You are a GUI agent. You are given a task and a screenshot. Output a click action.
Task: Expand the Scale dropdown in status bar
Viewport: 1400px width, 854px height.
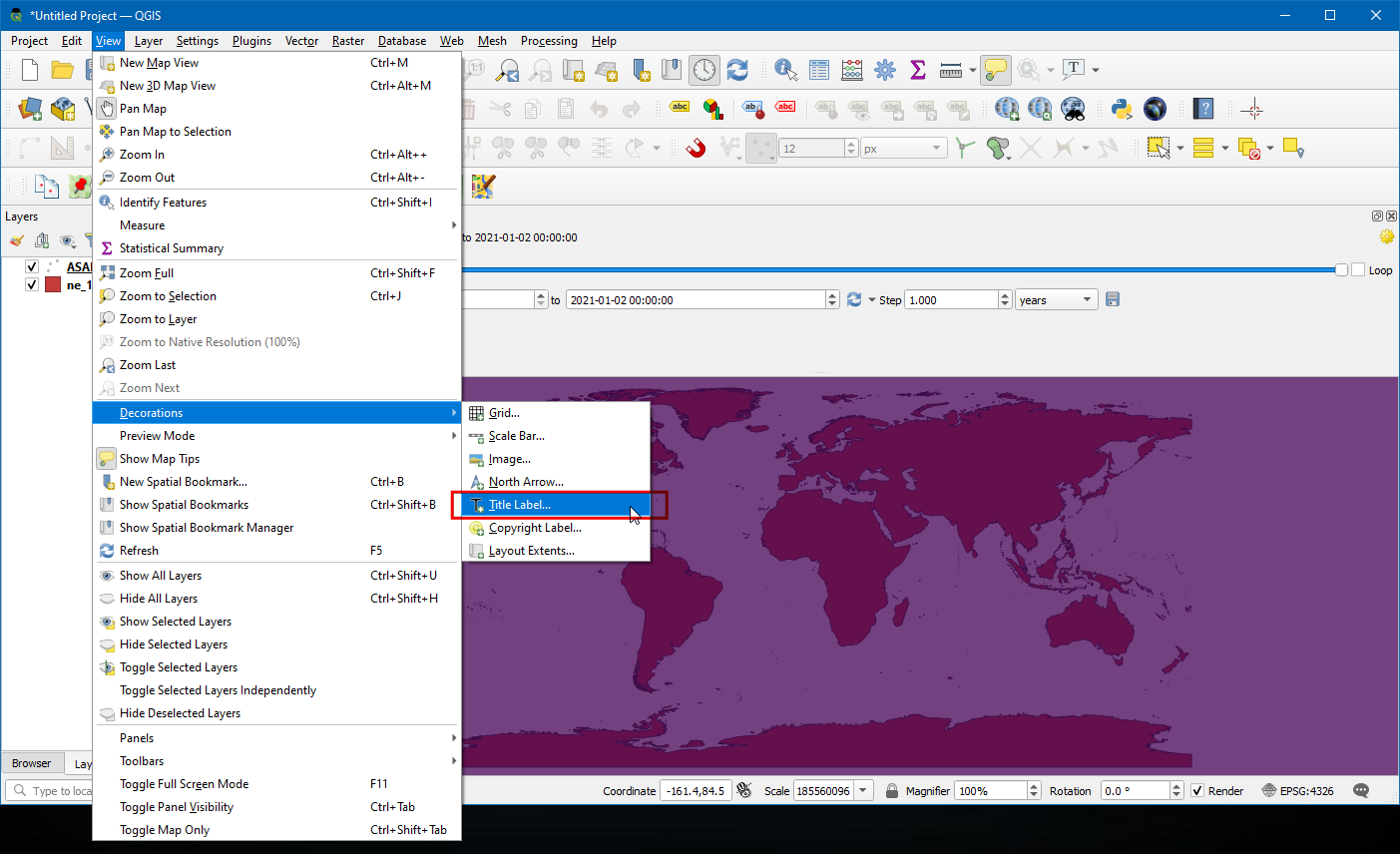pyautogui.click(x=863, y=791)
